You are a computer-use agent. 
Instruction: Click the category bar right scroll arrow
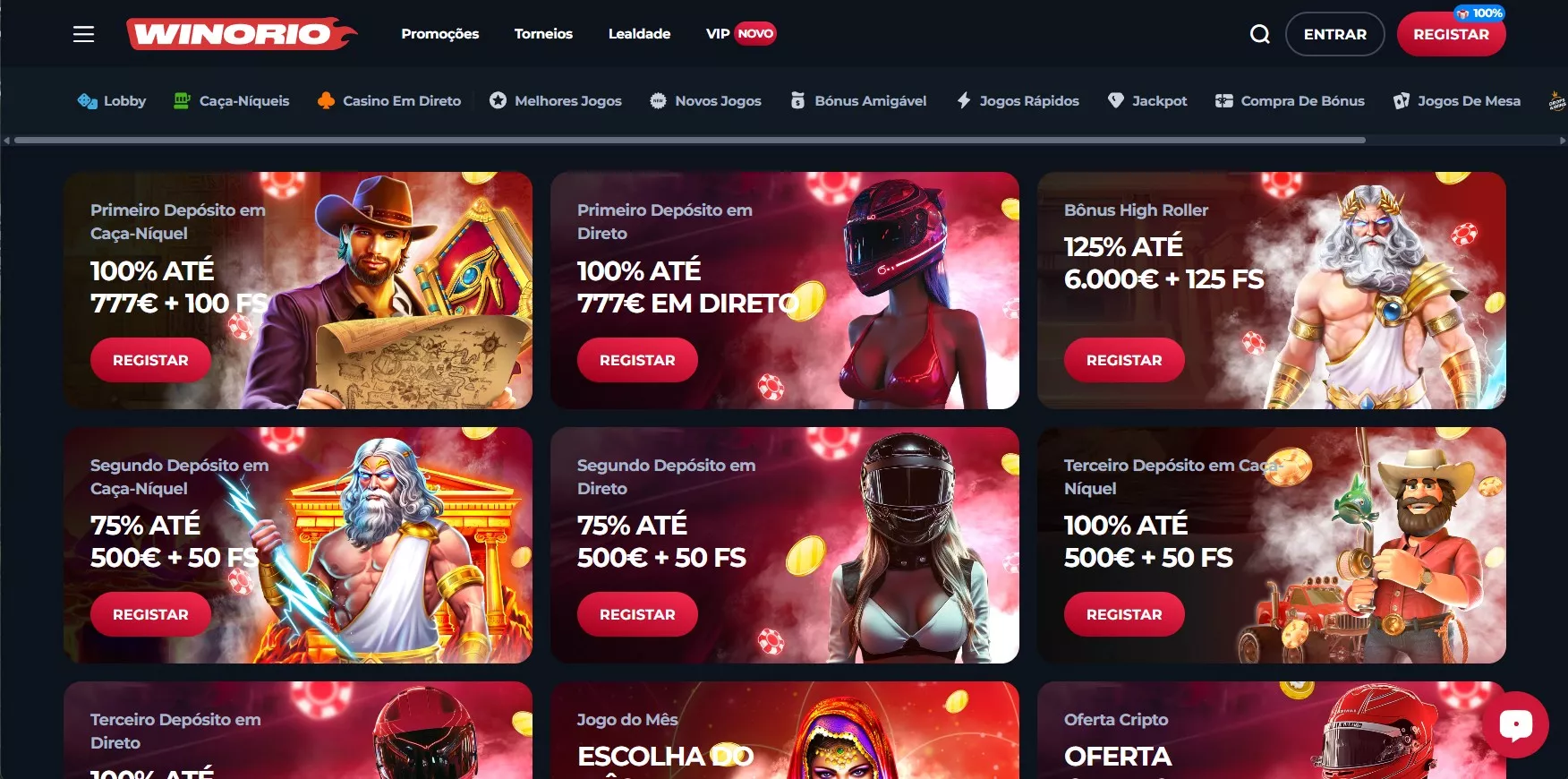(1563, 141)
